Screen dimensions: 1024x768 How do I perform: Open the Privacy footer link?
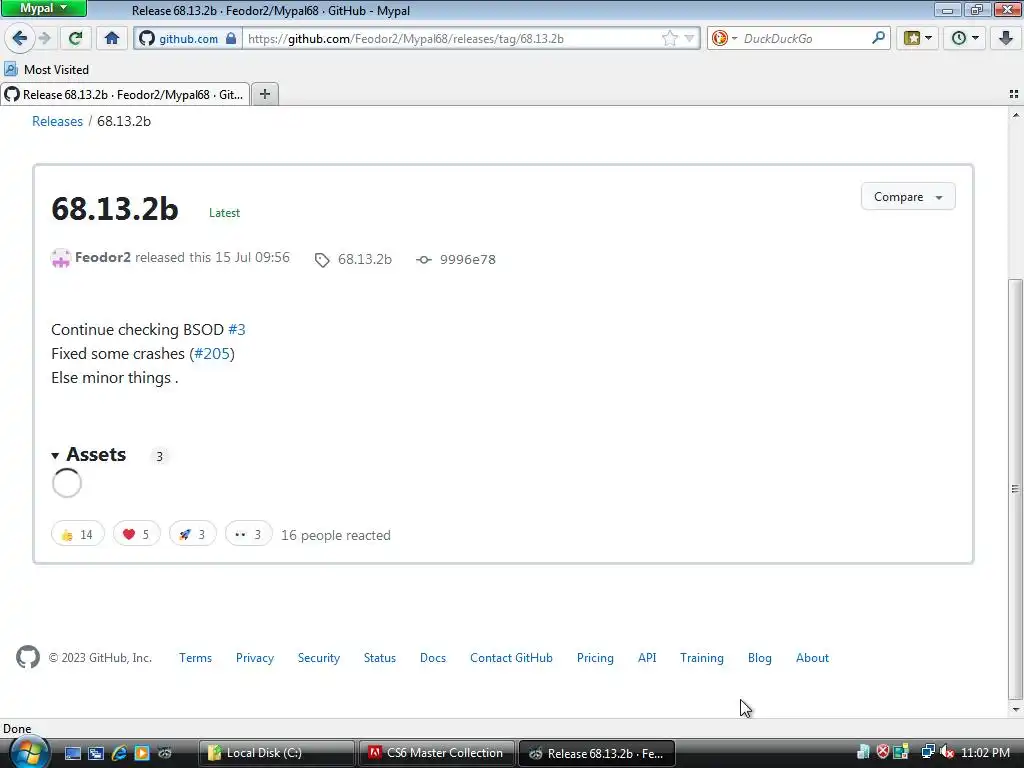[x=255, y=658]
